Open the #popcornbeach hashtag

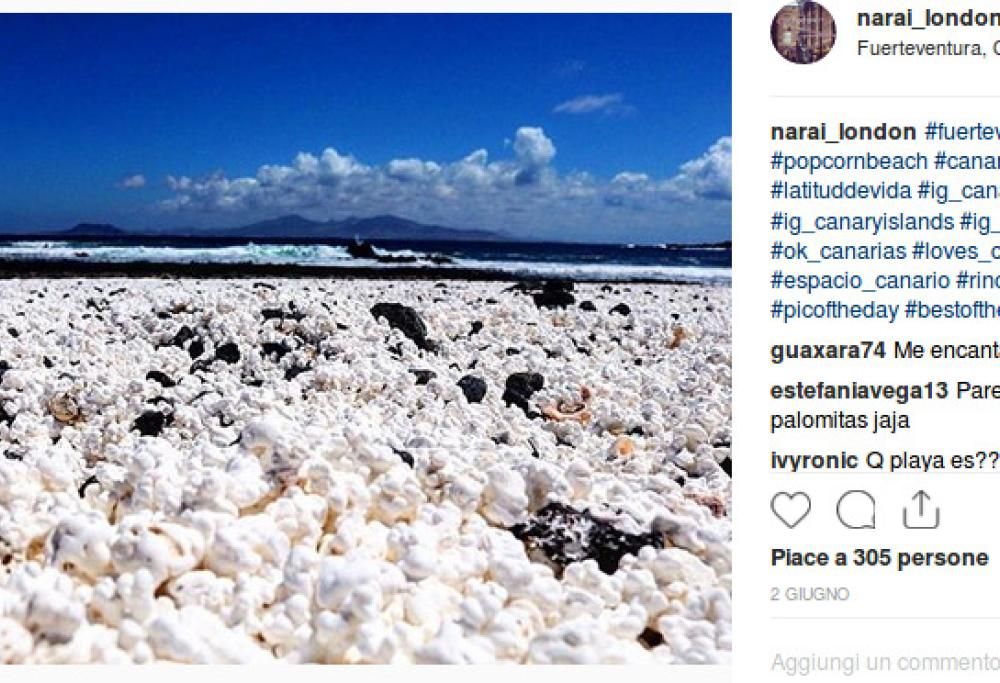pos(849,161)
